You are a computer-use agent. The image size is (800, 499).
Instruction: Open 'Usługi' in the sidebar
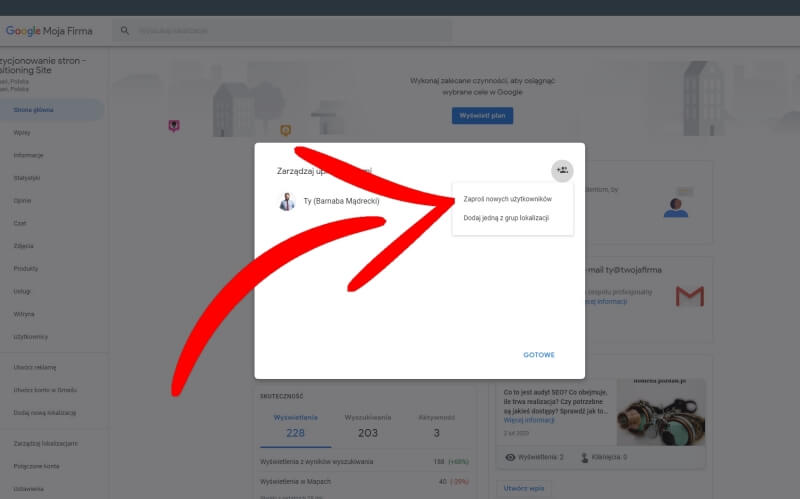(x=22, y=291)
